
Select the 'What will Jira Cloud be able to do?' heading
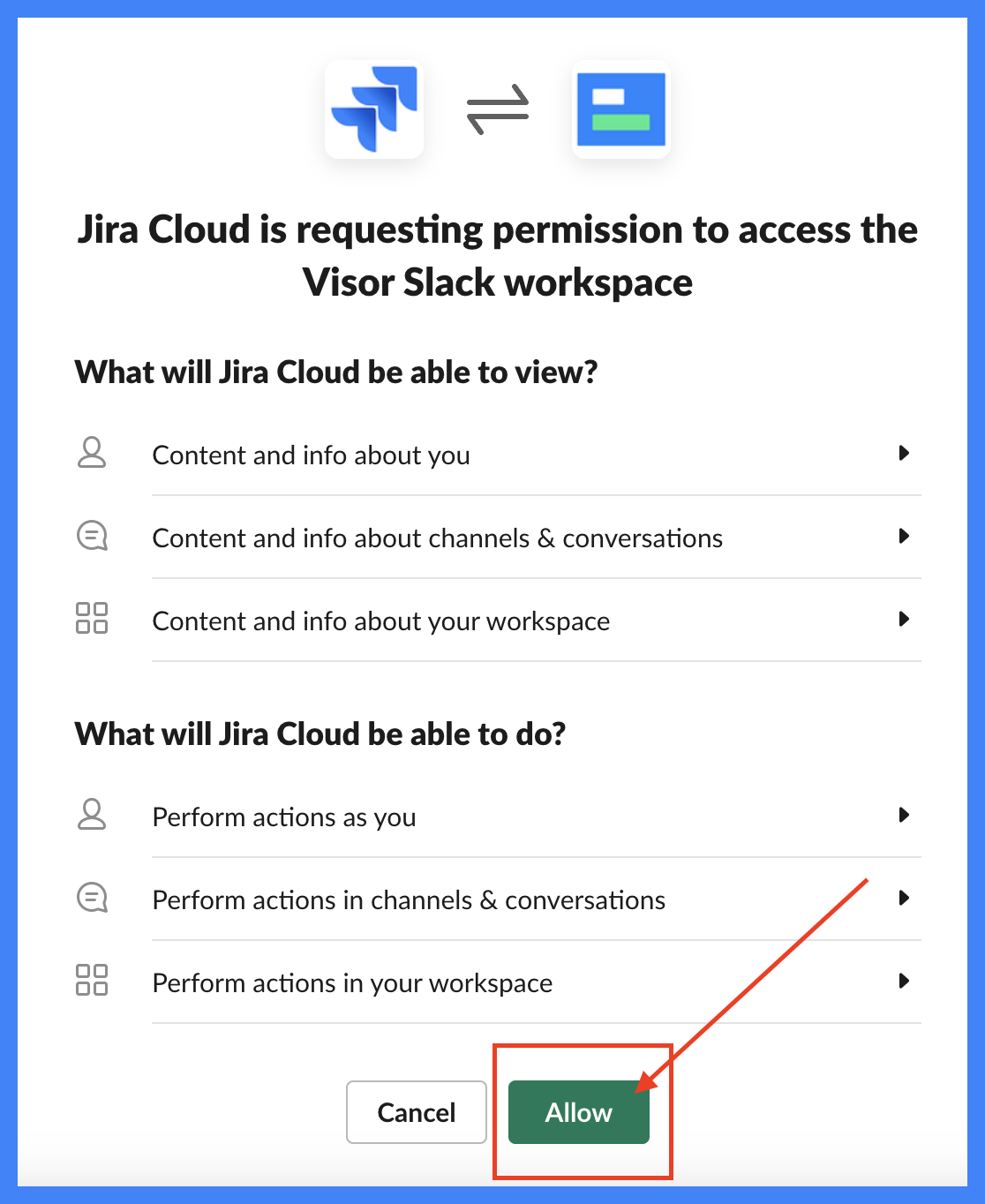point(321,734)
